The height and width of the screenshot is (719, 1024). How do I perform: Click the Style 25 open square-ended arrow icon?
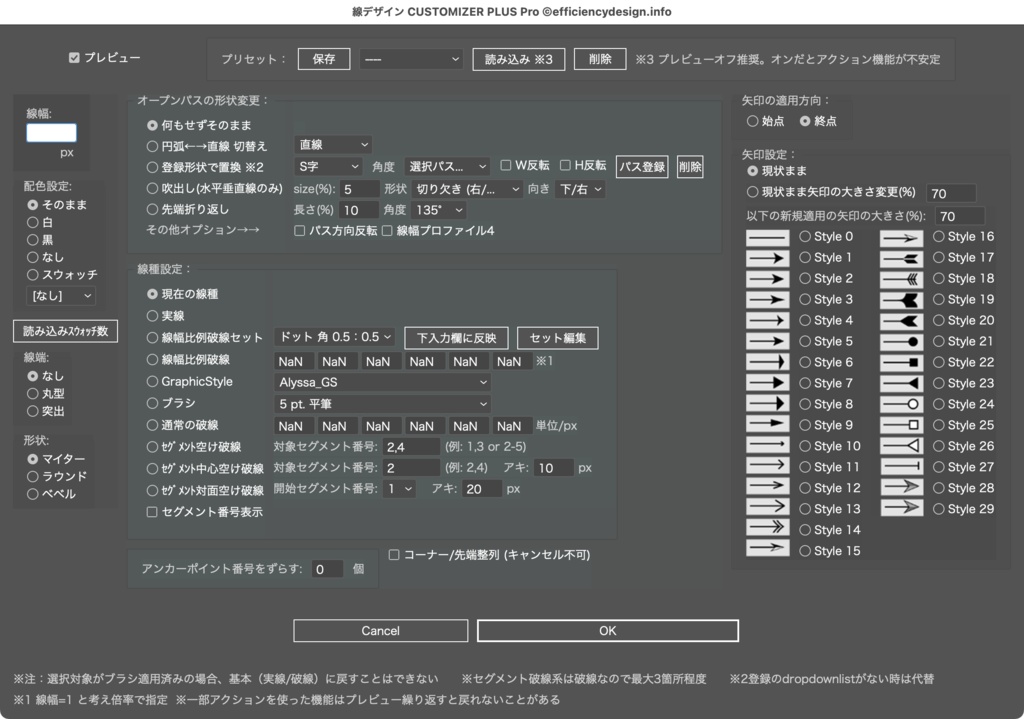tap(901, 424)
